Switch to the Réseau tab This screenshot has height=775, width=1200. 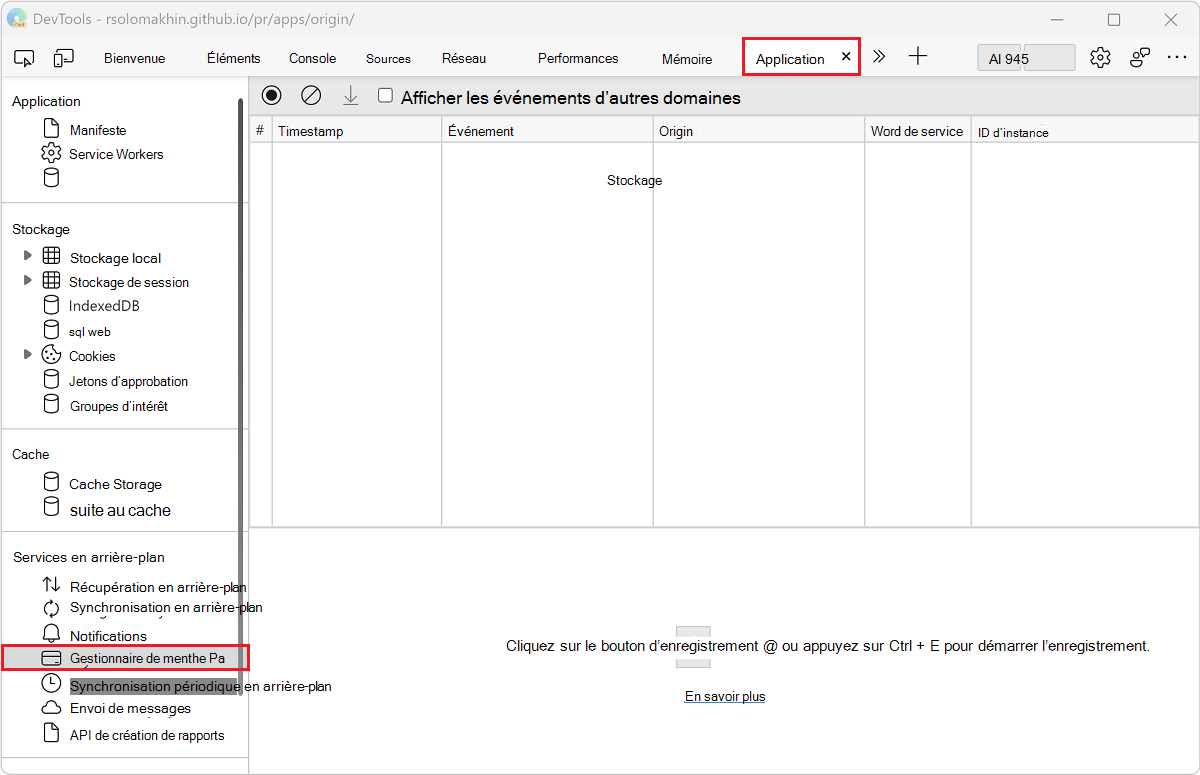(464, 57)
